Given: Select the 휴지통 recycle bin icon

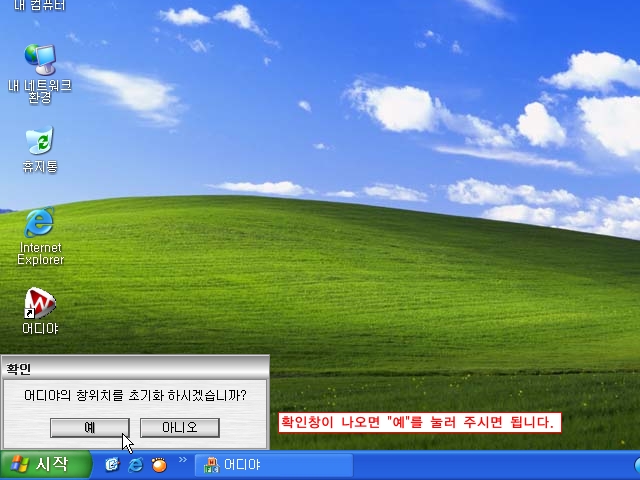Looking at the screenshot, I should point(40,149).
